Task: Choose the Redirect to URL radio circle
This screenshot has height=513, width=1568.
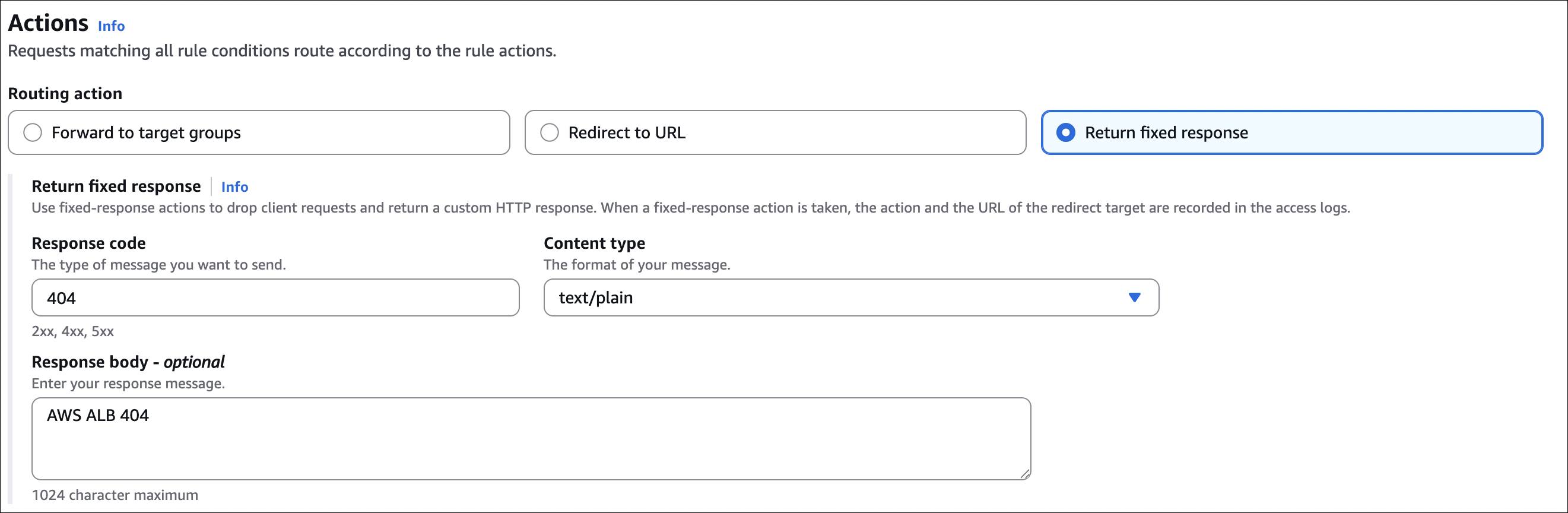Action: coord(549,132)
